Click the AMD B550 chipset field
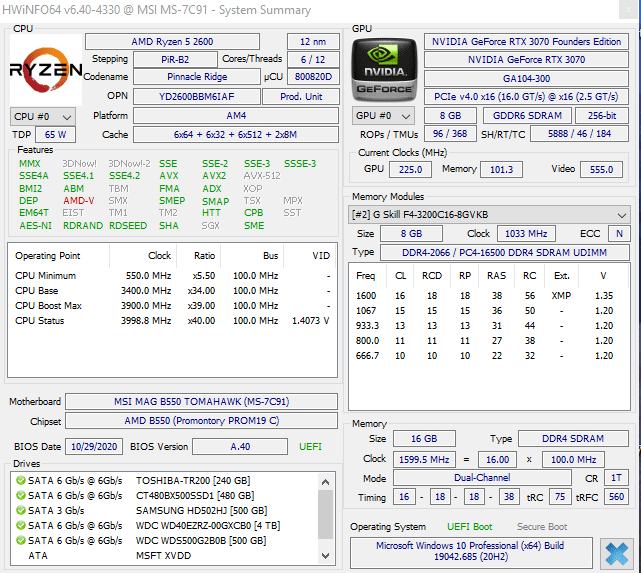The width and height of the screenshot is (641, 573). pos(202,421)
